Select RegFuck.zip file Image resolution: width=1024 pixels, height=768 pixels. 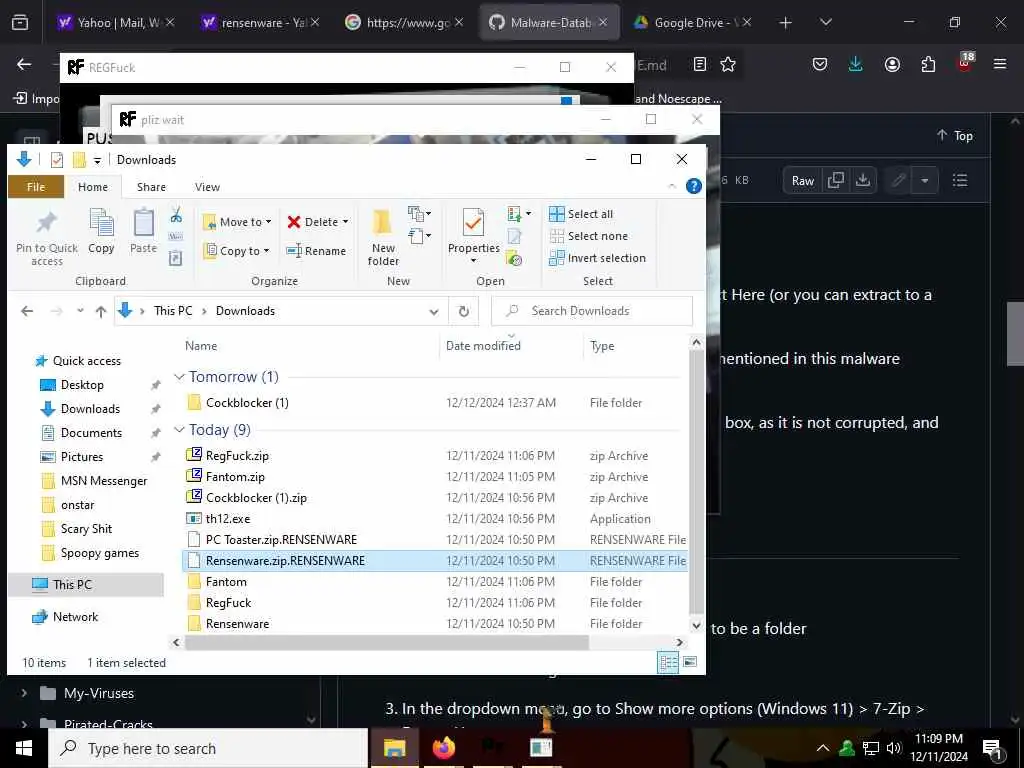(x=237, y=456)
